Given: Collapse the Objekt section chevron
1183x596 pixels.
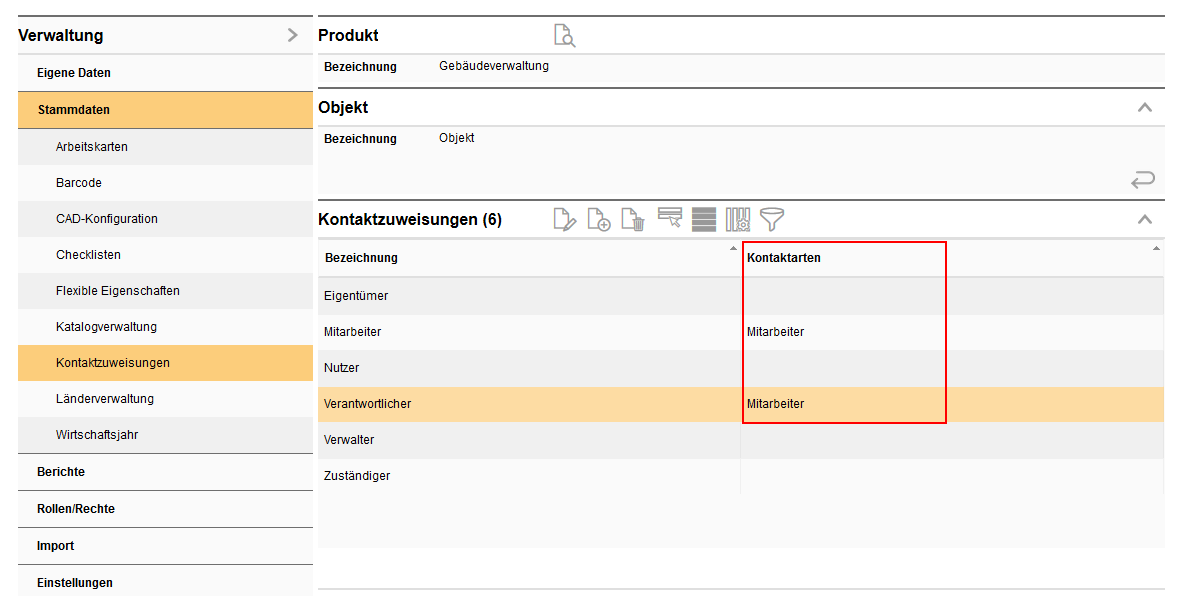Looking at the screenshot, I should click(x=1145, y=107).
